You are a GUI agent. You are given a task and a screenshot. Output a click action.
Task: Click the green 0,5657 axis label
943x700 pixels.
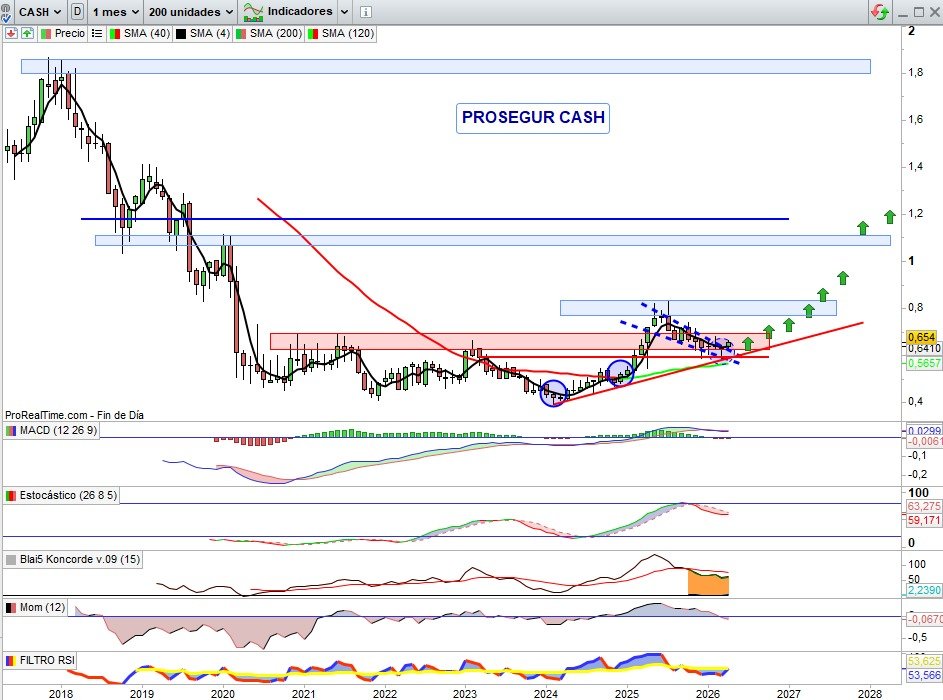coord(923,363)
